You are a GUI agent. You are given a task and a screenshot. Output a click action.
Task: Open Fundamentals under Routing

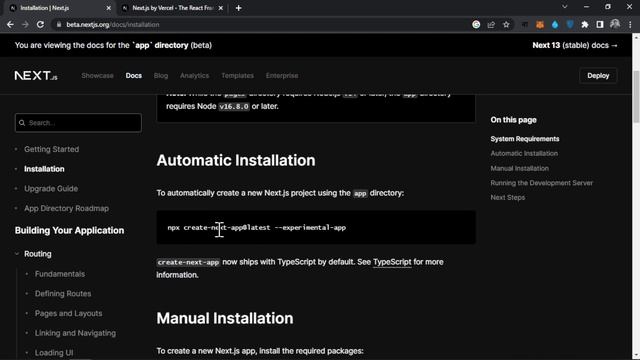pyautogui.click(x=60, y=274)
